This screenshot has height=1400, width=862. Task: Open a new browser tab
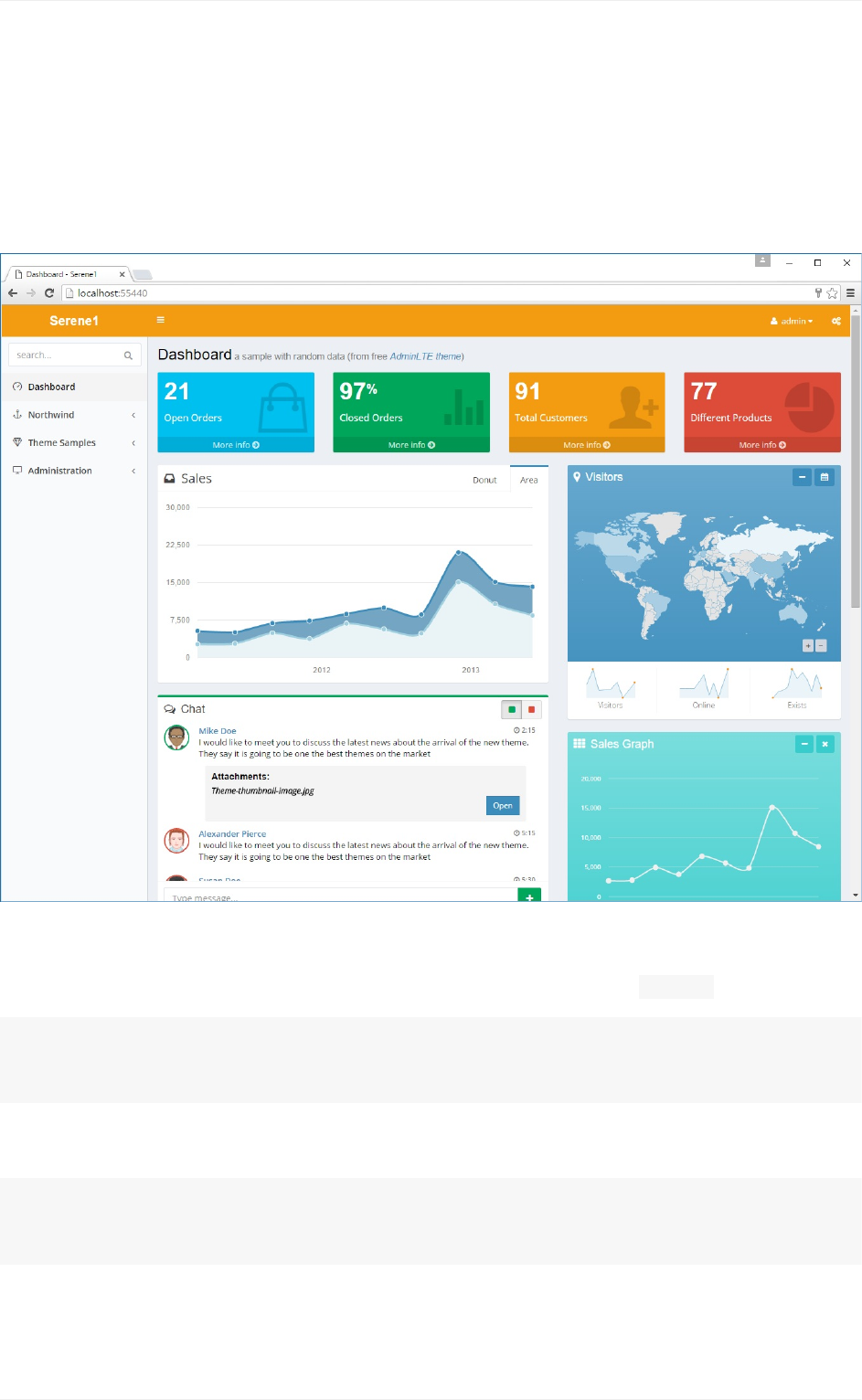(x=143, y=274)
